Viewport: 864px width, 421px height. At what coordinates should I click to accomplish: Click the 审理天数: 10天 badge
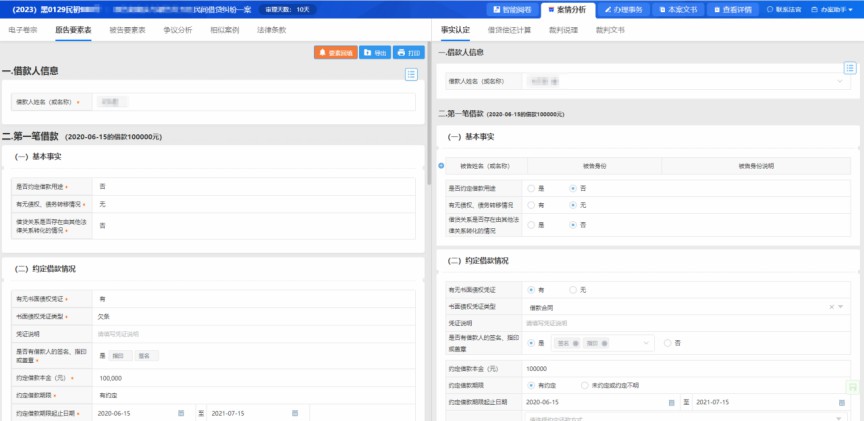(x=288, y=9)
